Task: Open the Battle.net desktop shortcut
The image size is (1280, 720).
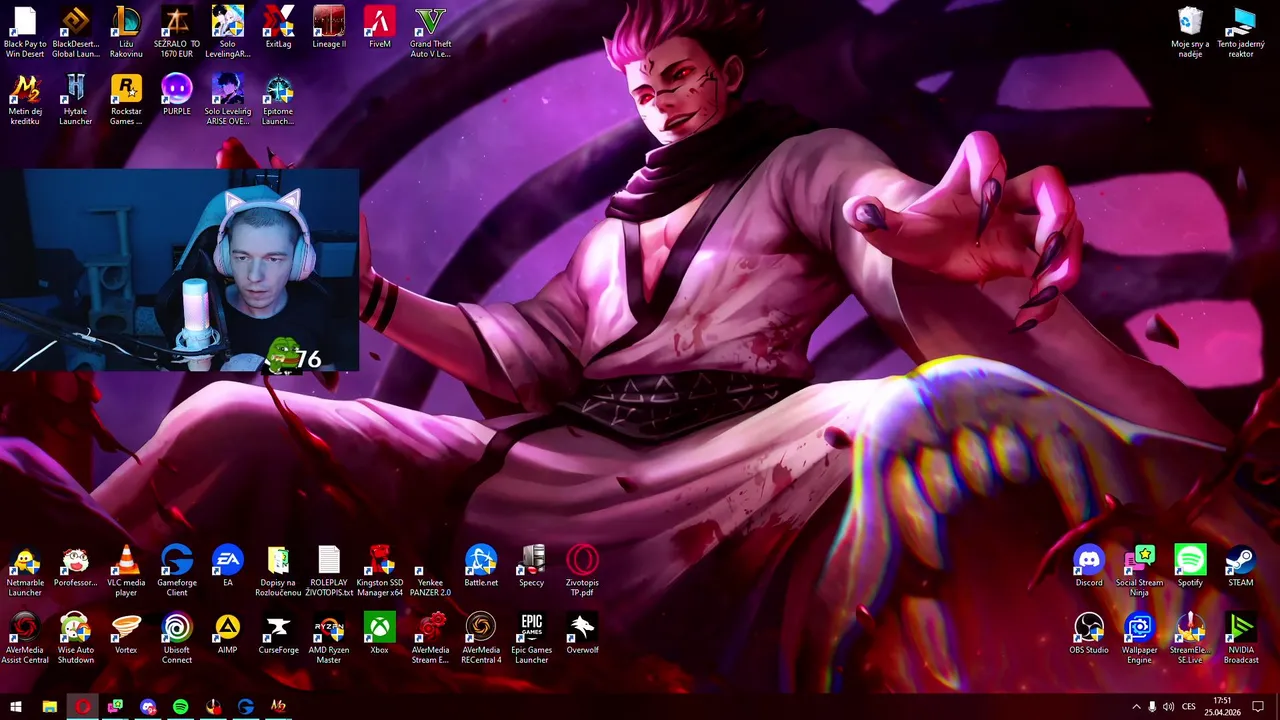Action: point(481,566)
